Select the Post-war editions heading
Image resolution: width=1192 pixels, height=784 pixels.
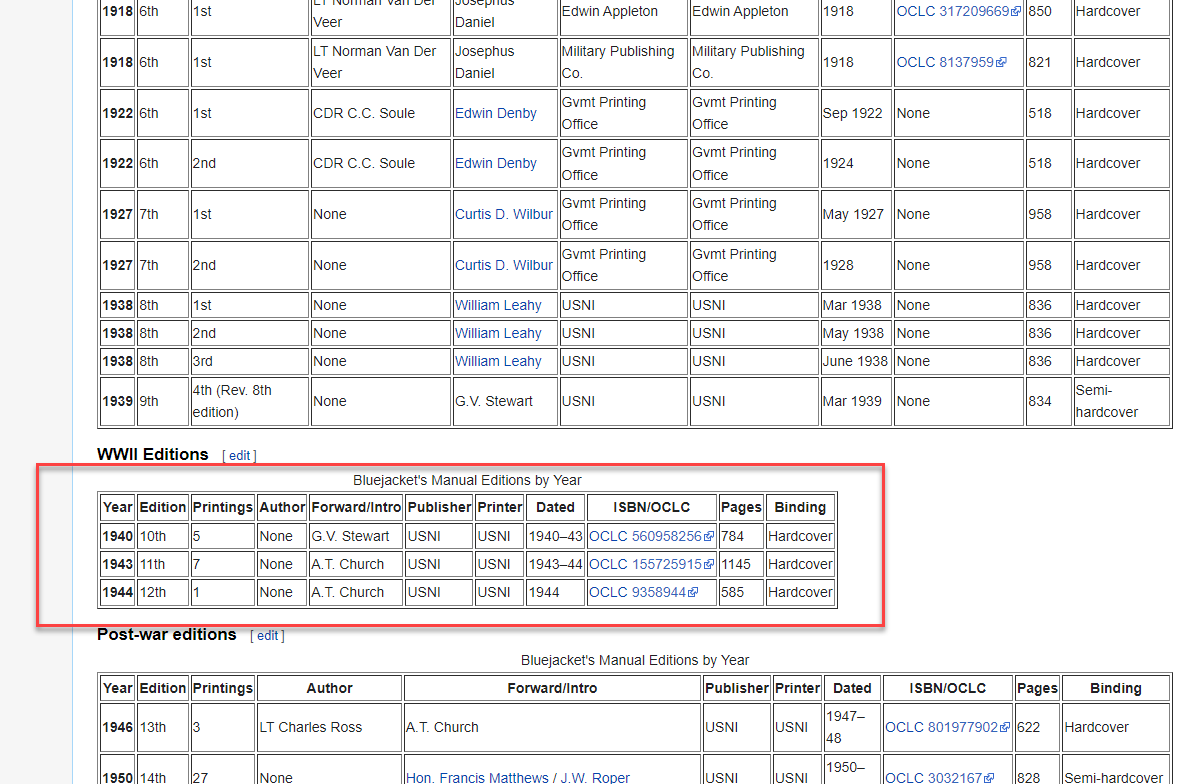coord(166,635)
